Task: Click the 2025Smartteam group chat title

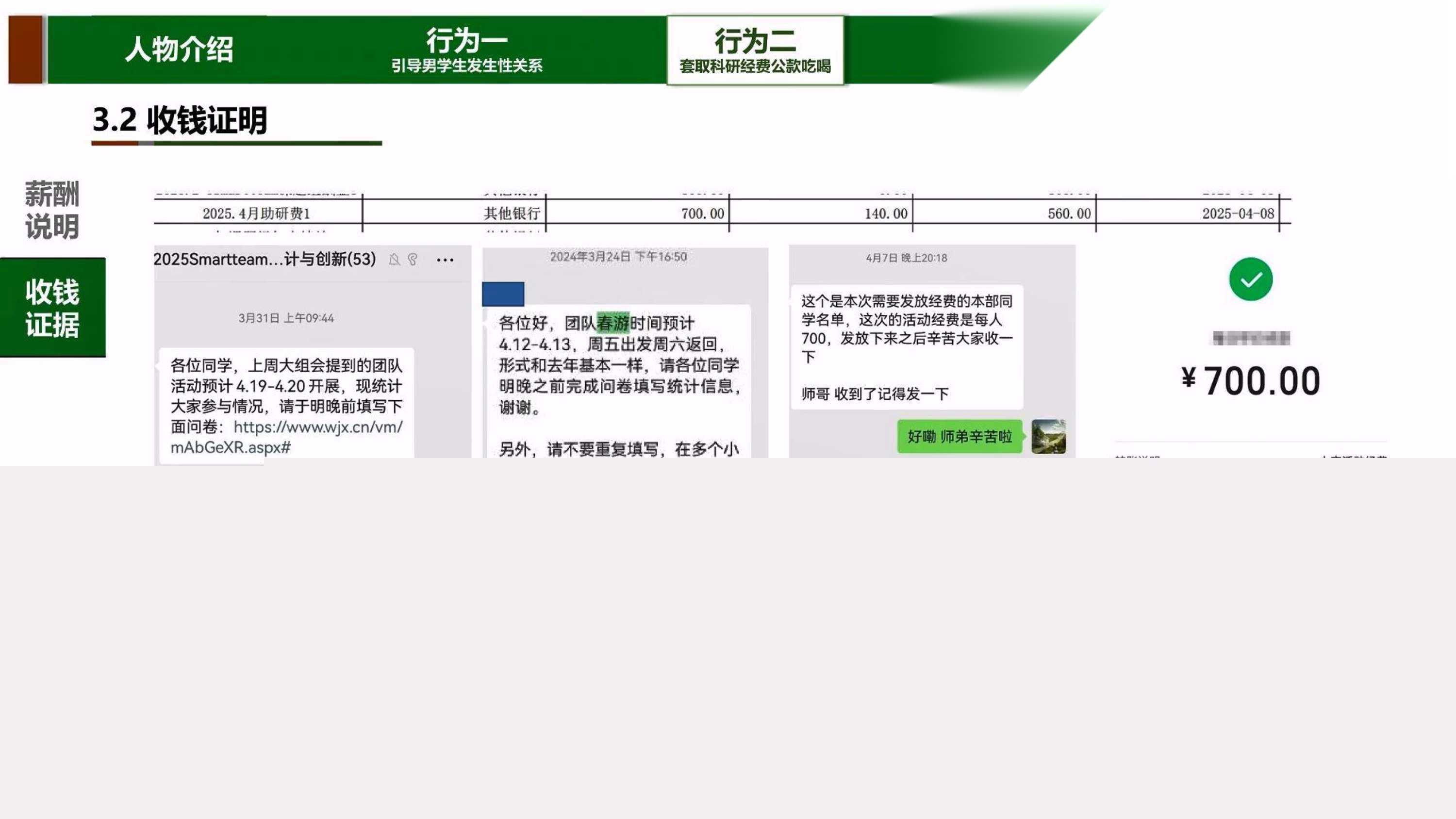Action: [x=265, y=260]
